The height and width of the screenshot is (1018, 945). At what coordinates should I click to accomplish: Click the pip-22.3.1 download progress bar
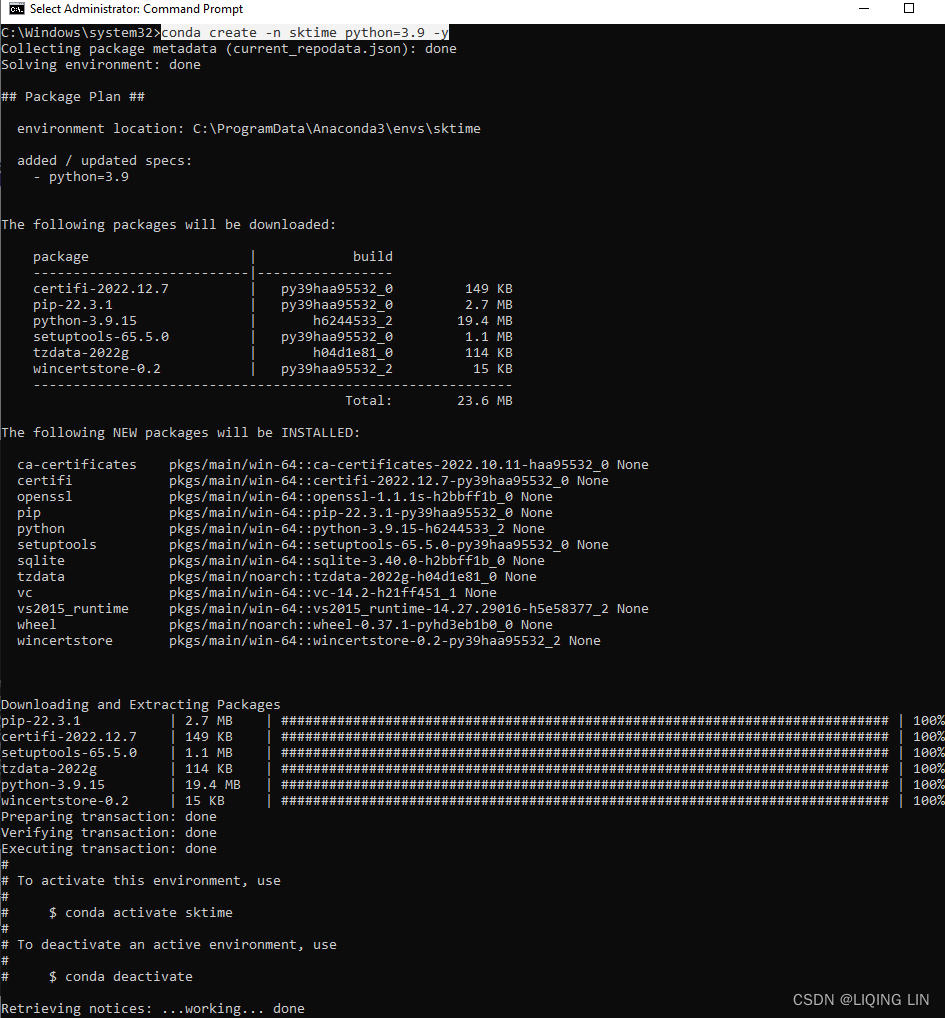(585, 720)
